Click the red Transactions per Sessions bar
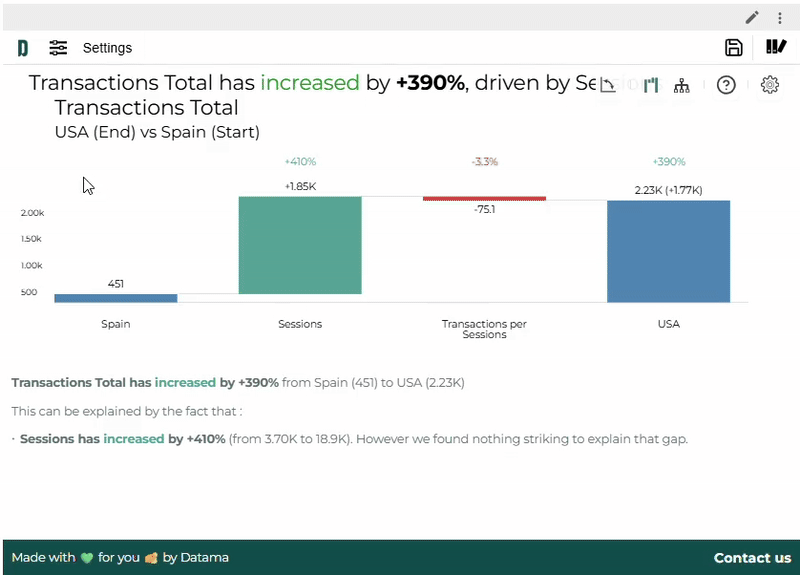Image resolution: width=800 pixels, height=575 pixels. point(484,199)
